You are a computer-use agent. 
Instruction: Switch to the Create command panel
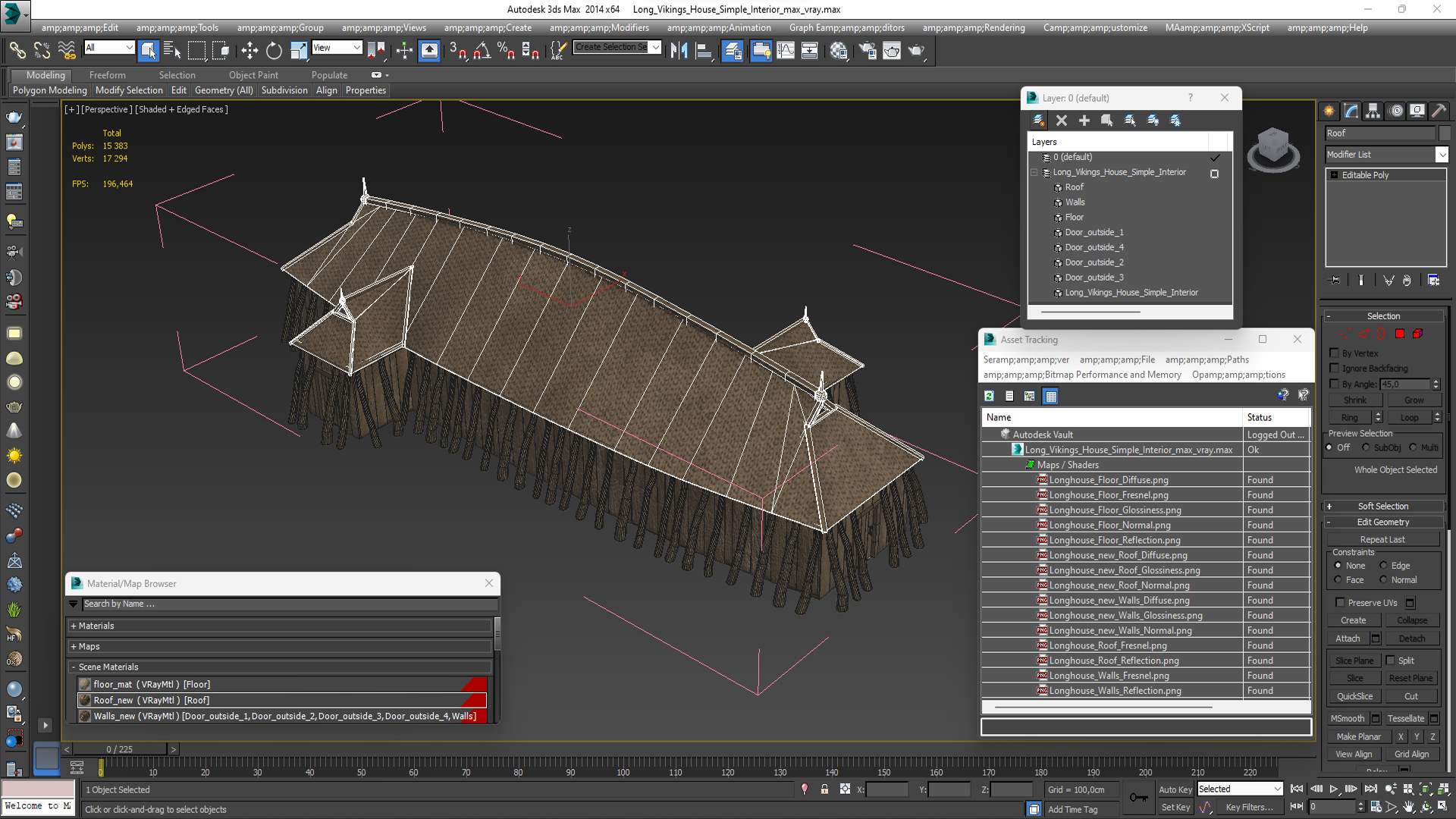tap(1329, 111)
